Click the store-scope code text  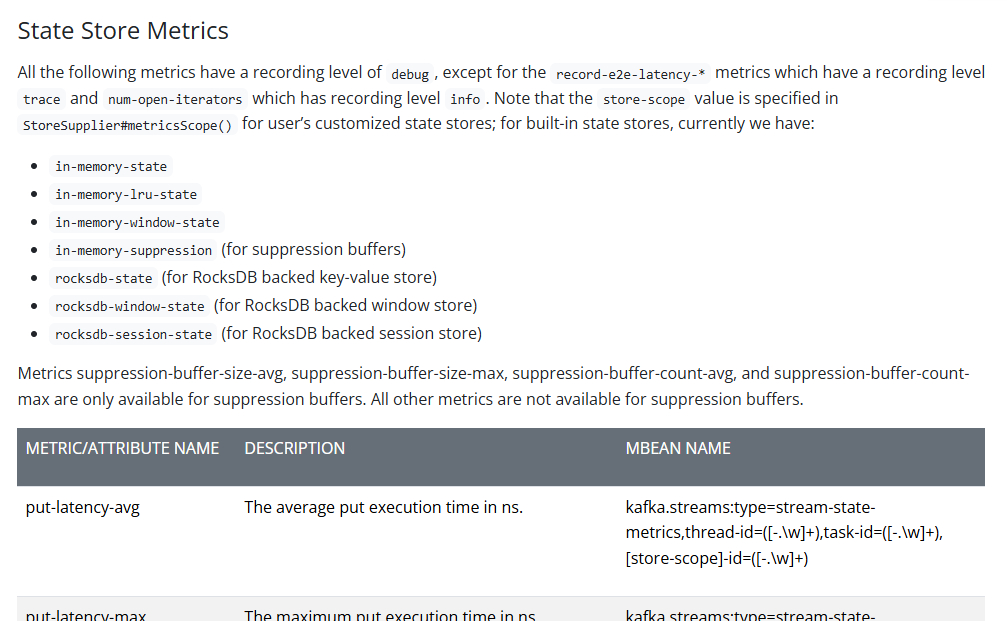pos(643,99)
